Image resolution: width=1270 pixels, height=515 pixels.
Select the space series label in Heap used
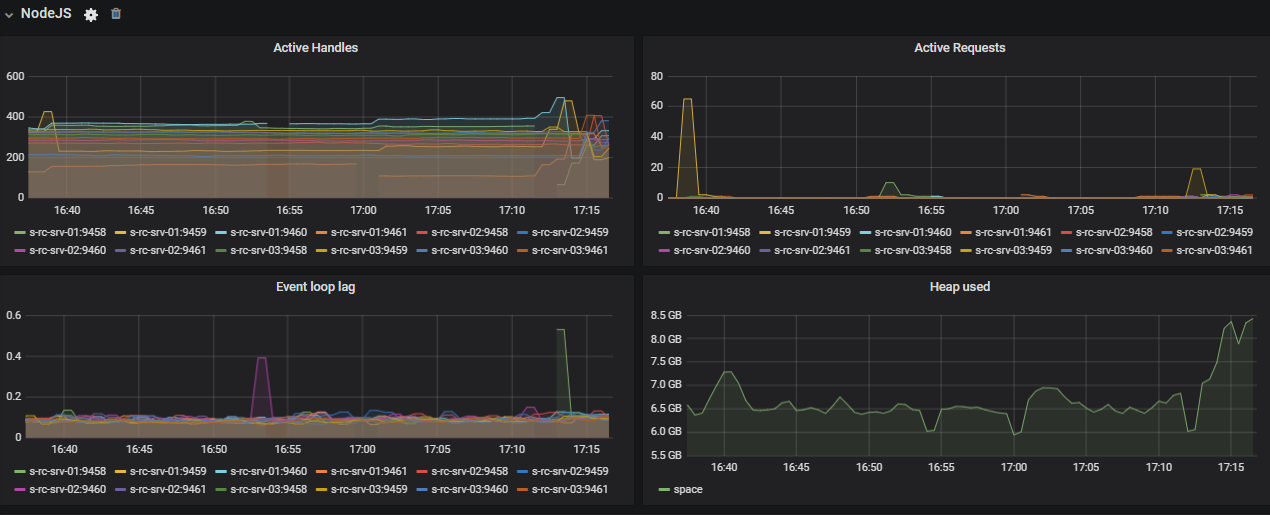[688, 489]
